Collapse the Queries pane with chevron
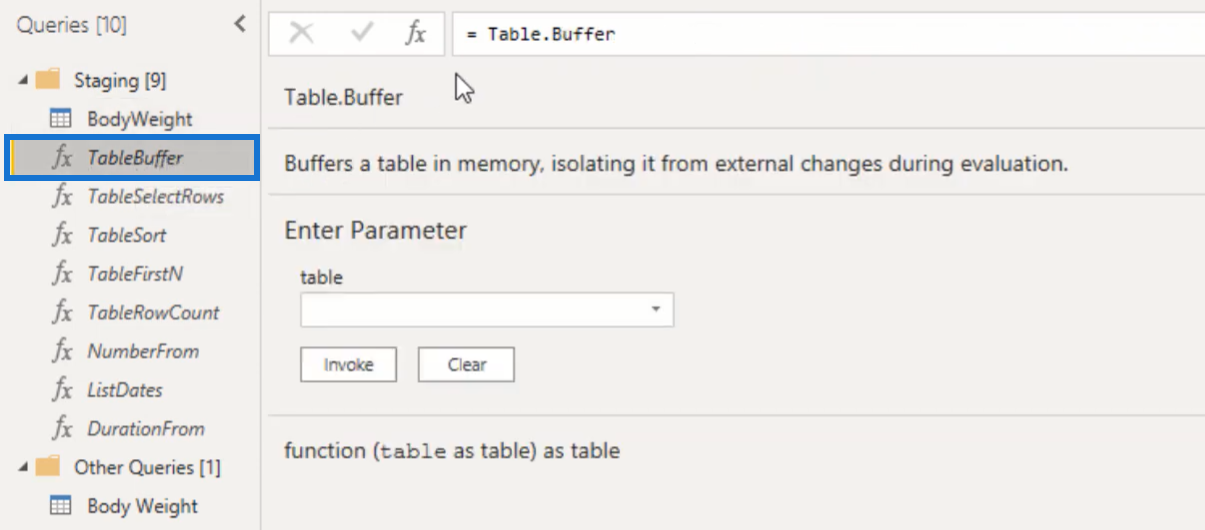This screenshot has height=530, width=1205. pyautogui.click(x=240, y=24)
